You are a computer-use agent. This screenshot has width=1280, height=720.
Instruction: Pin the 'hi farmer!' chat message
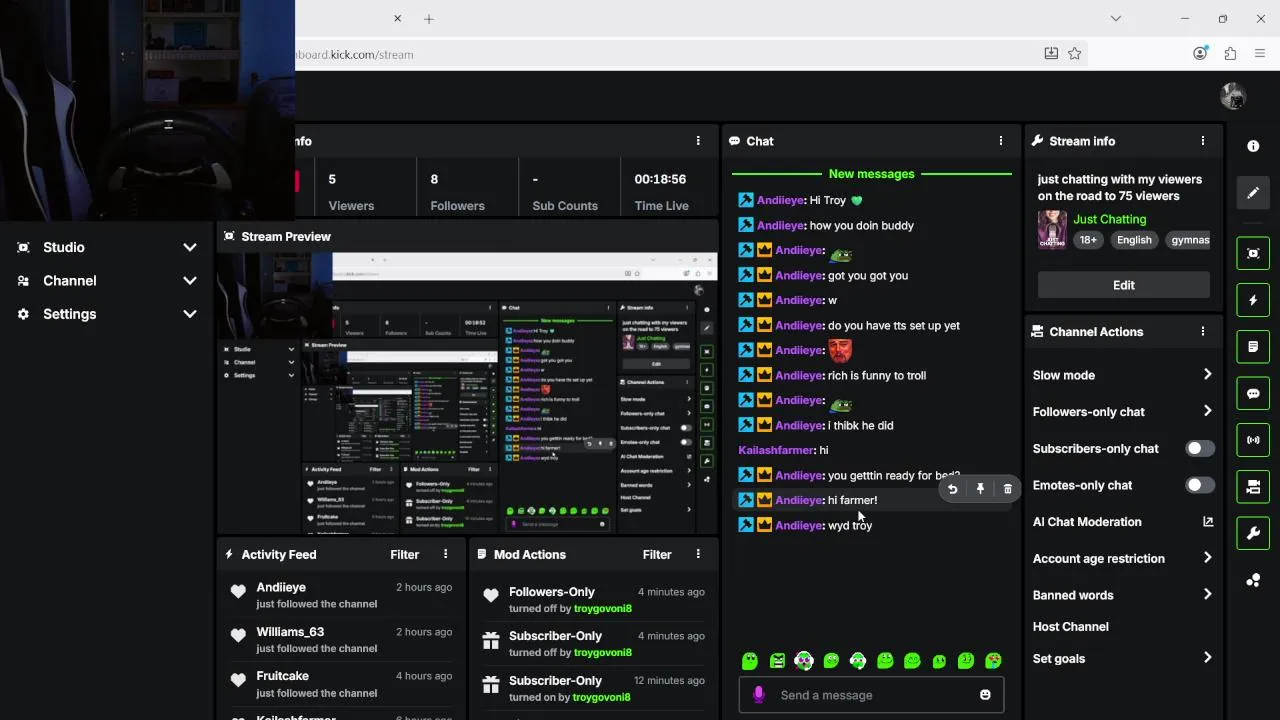click(980, 489)
